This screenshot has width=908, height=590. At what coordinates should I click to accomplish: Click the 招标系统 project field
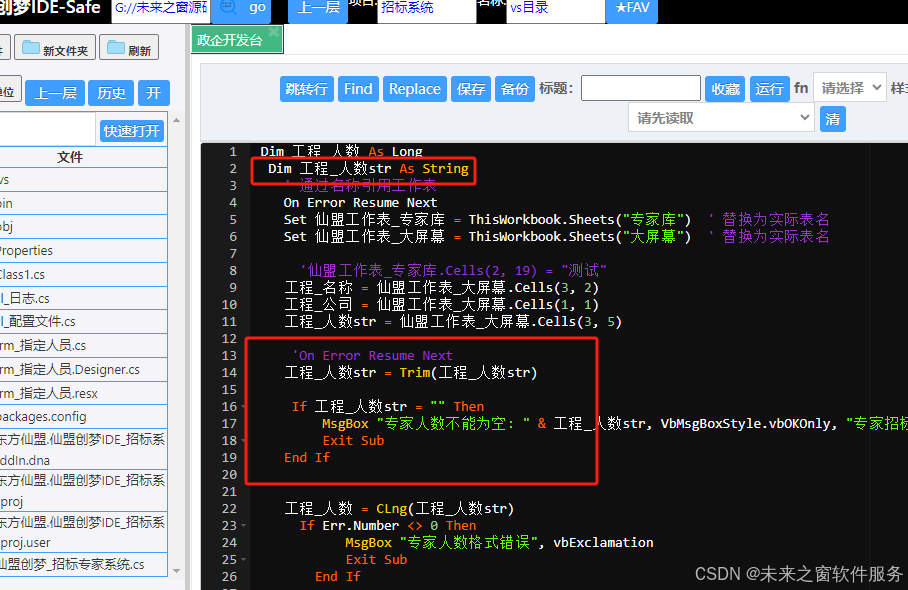(426, 10)
